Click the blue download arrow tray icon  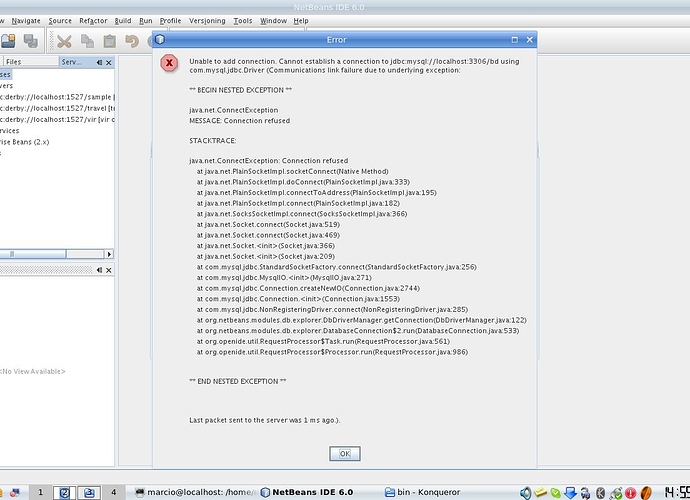570,493
